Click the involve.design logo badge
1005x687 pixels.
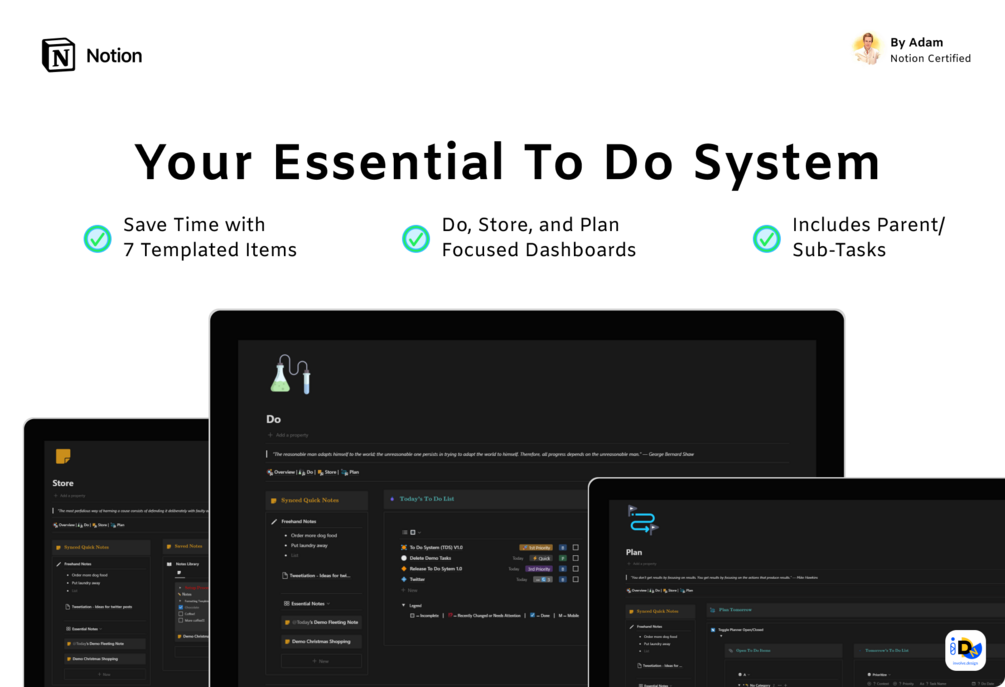pos(965,650)
